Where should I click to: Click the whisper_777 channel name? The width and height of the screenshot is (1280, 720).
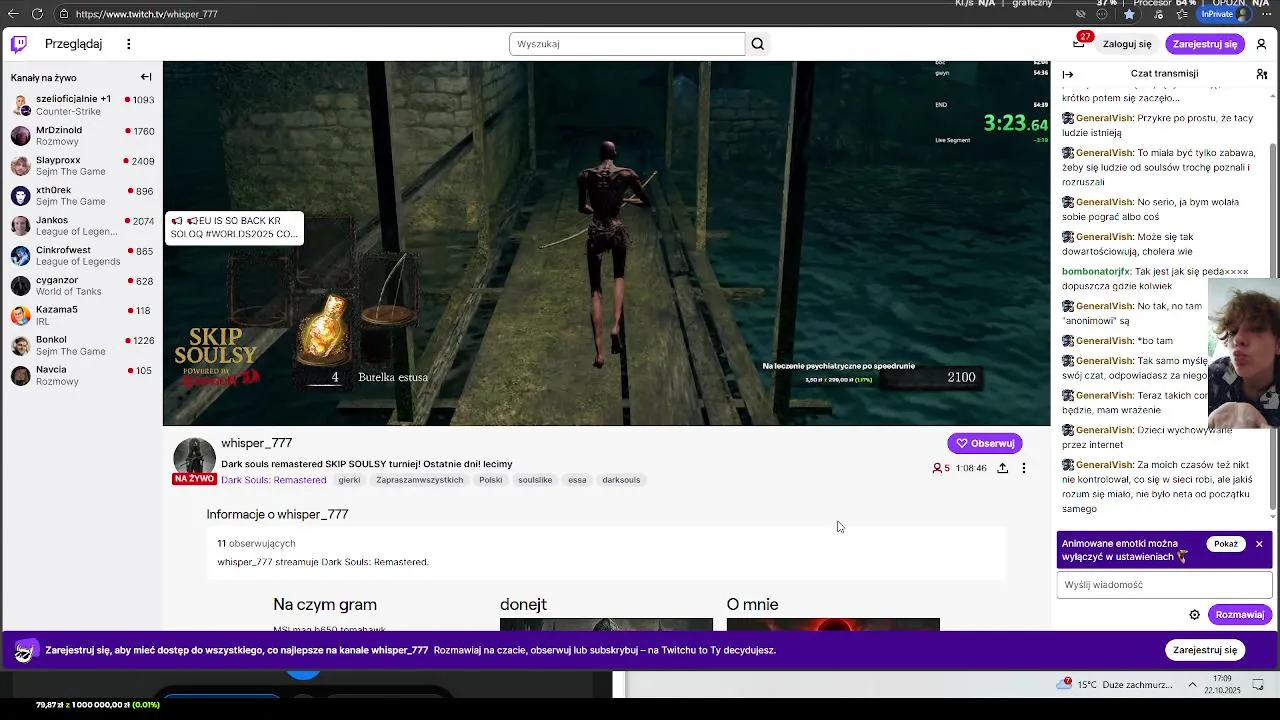click(256, 443)
